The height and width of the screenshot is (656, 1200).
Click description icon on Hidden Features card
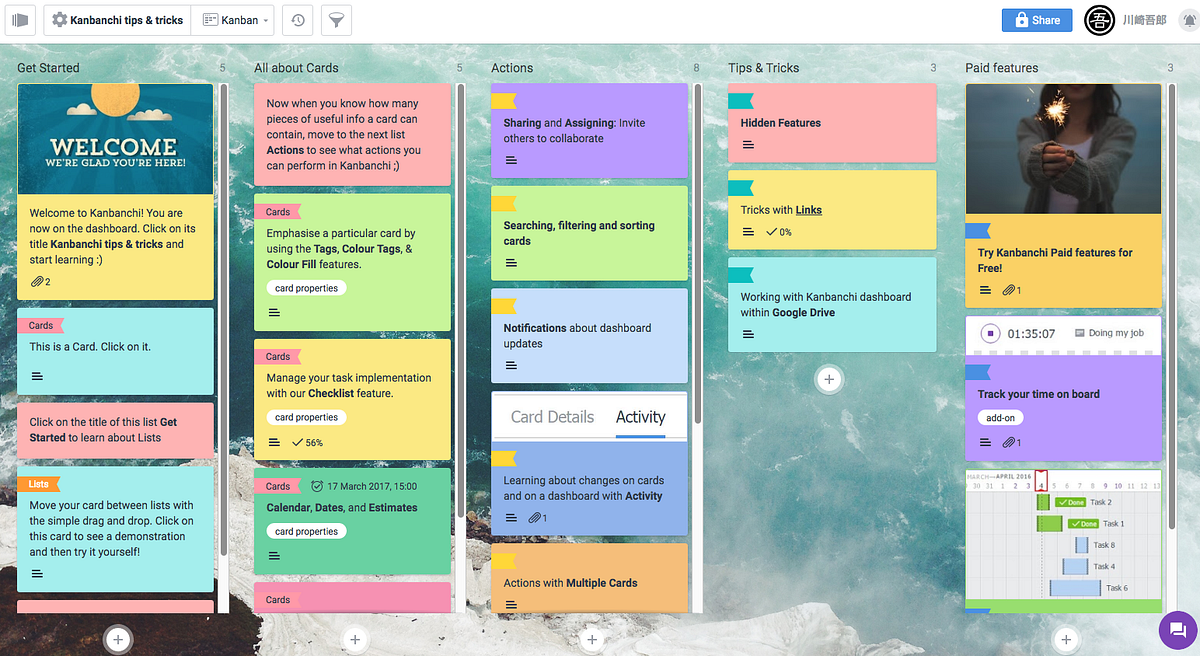pyautogui.click(x=748, y=145)
